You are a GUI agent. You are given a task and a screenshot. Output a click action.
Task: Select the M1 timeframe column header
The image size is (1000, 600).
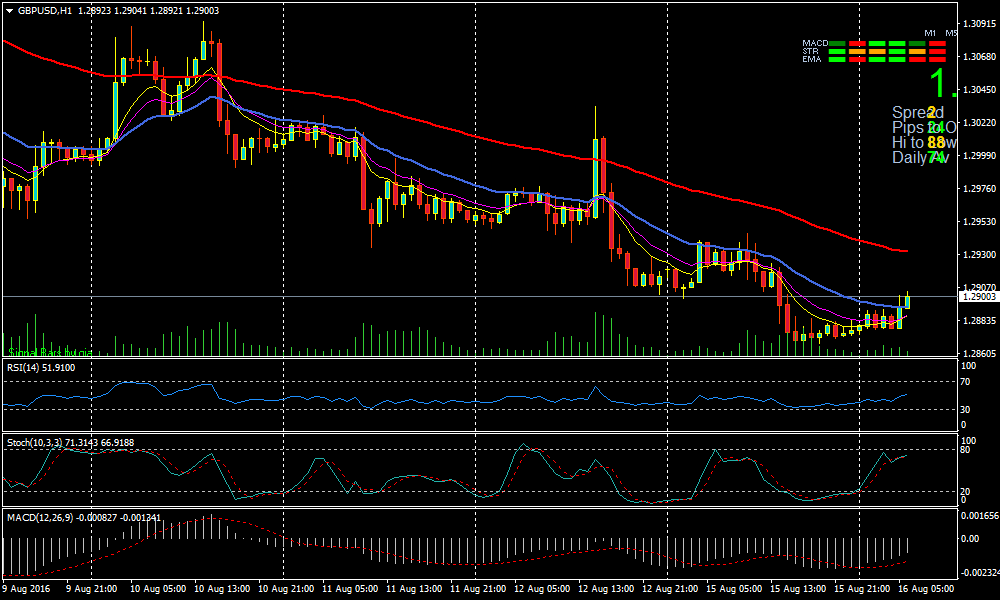click(930, 33)
